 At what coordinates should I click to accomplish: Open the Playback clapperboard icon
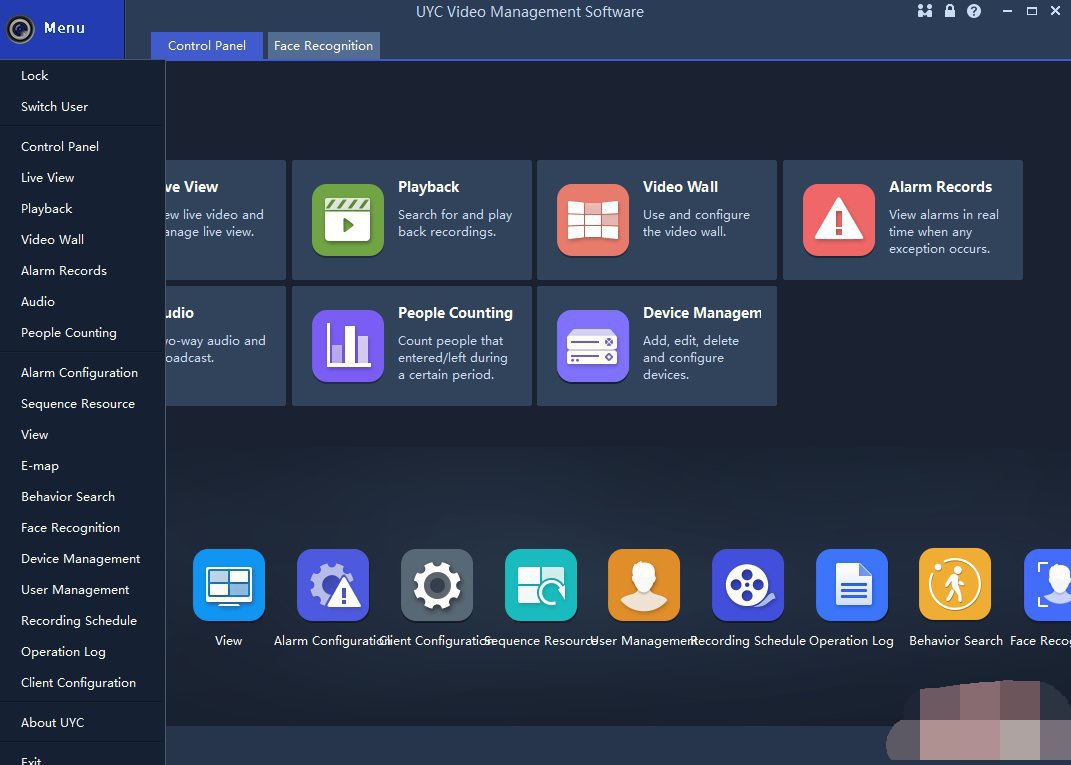(348, 220)
